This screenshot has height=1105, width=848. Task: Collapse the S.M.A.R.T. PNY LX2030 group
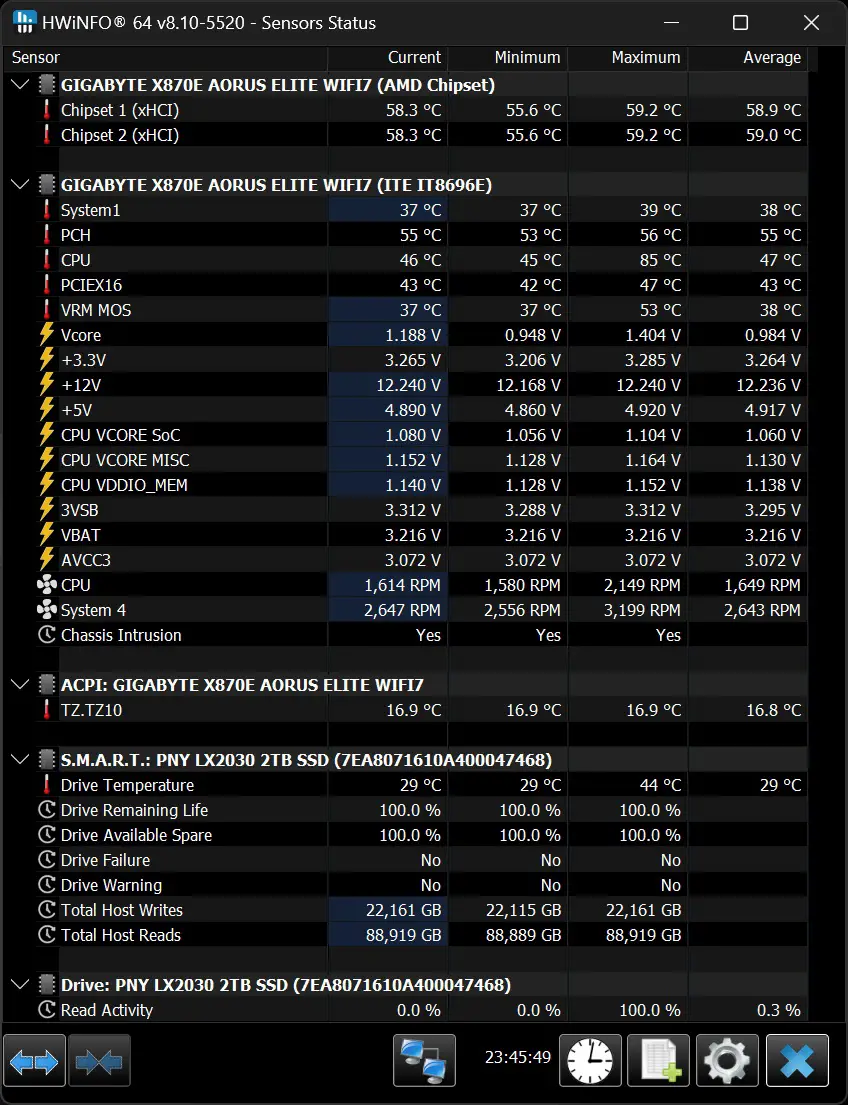pyautogui.click(x=20, y=760)
